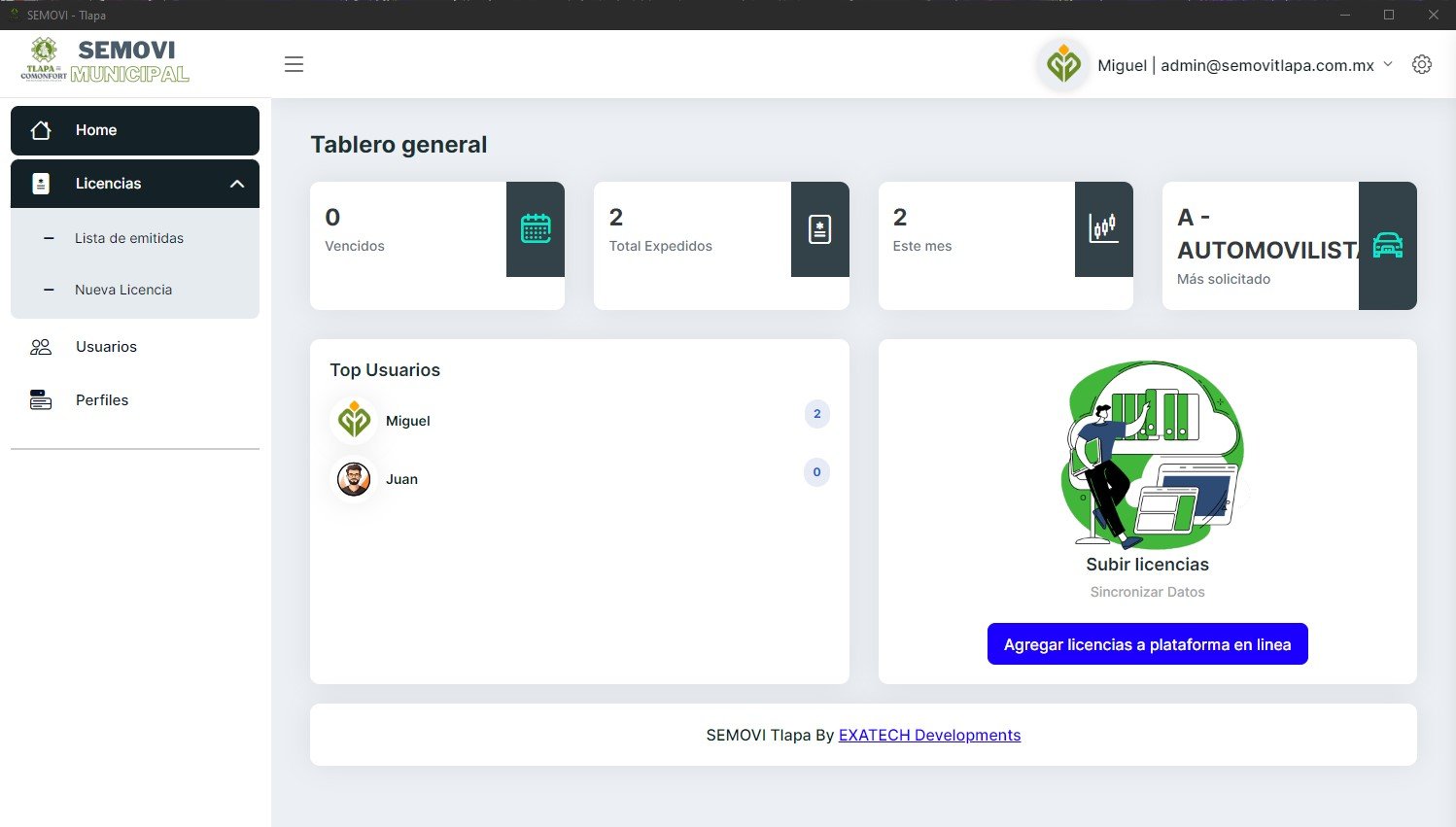Click the SEMOVI Municipal logo
This screenshot has width=1456, height=827.
click(105, 60)
